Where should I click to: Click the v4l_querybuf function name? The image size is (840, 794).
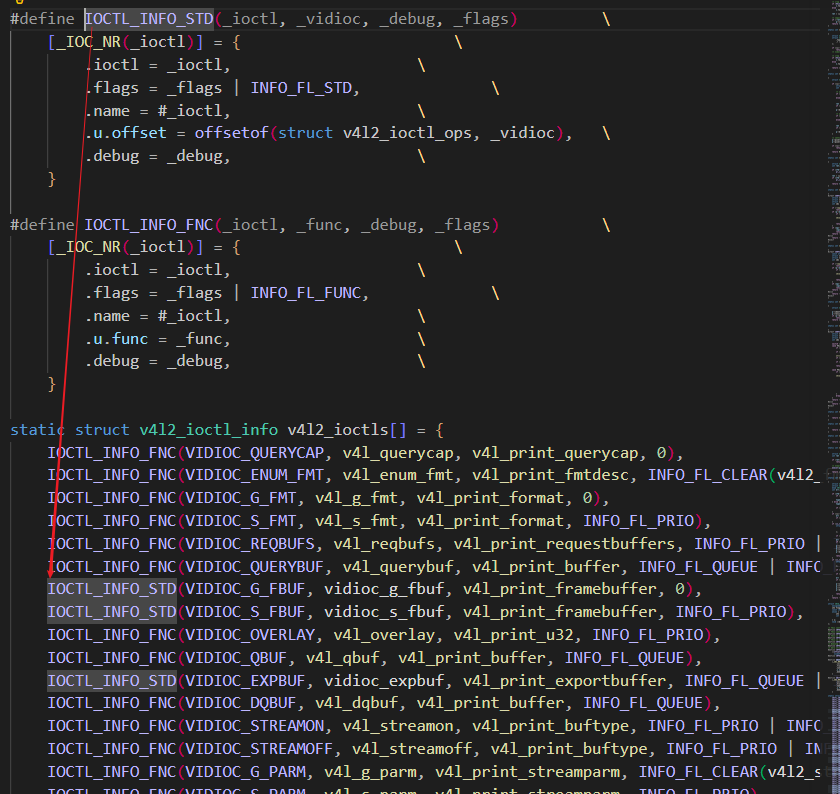click(x=398, y=567)
